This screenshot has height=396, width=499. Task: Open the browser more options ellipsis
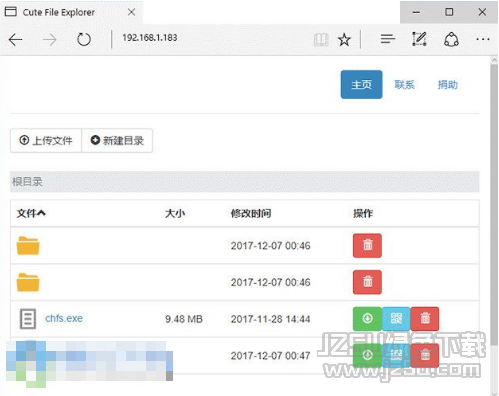[483, 39]
